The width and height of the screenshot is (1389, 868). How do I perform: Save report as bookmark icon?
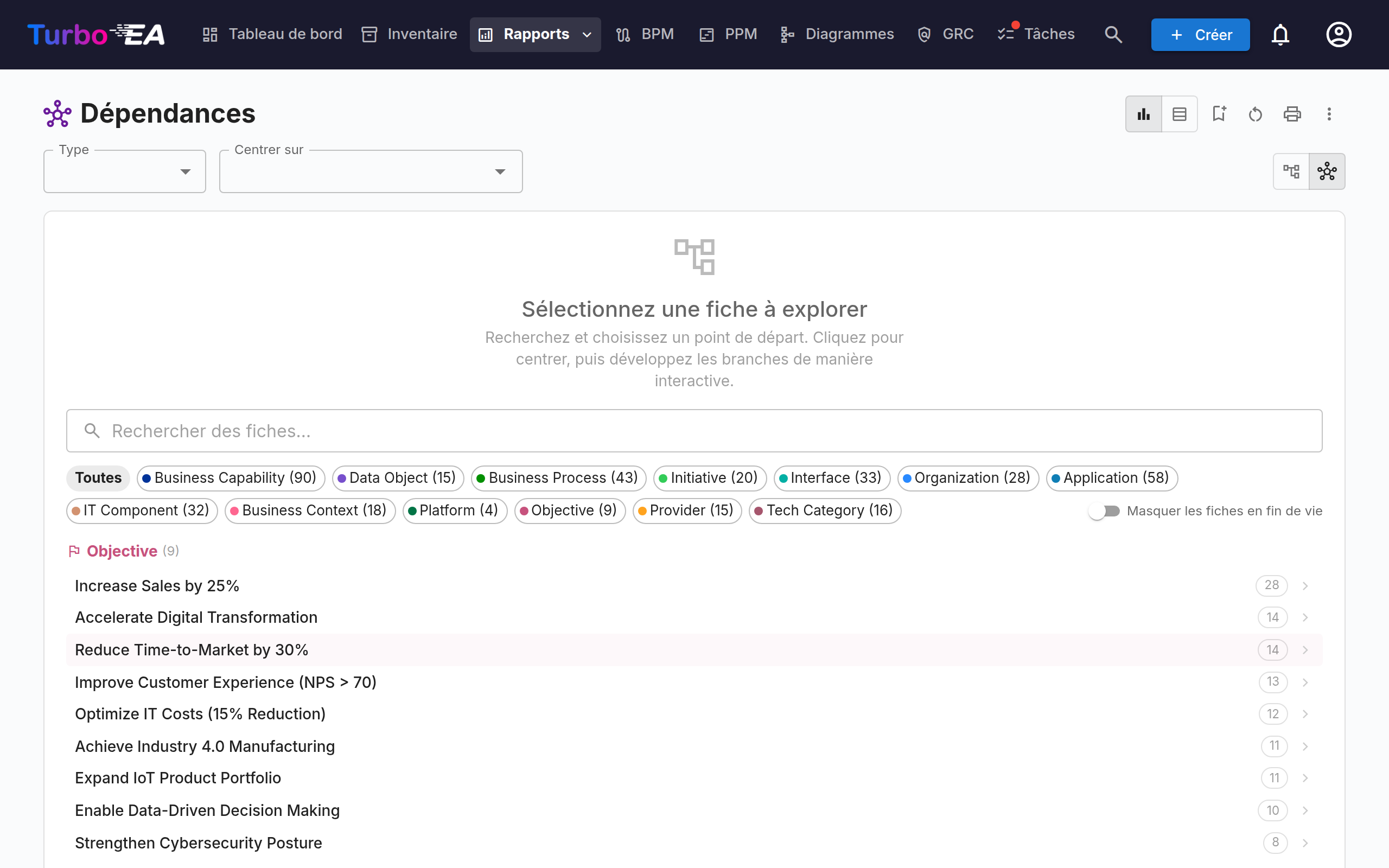(1219, 114)
